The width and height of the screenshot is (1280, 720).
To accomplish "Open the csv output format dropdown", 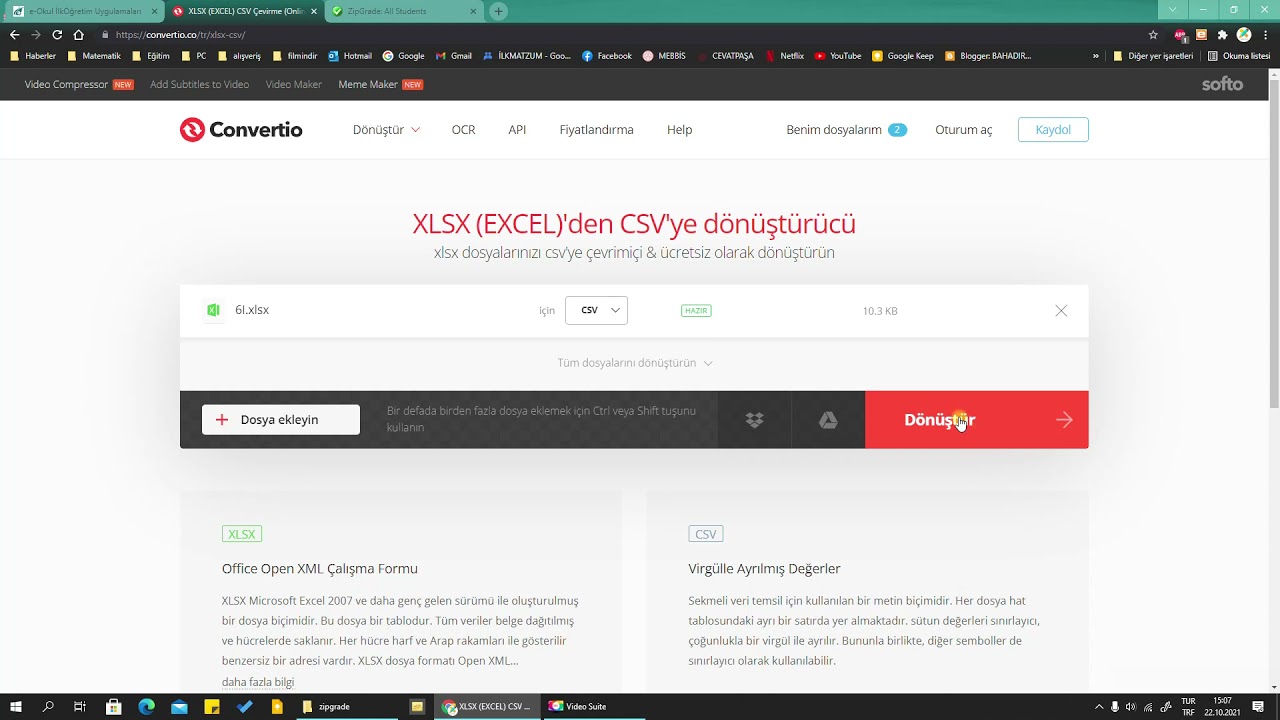I will click(x=596, y=310).
